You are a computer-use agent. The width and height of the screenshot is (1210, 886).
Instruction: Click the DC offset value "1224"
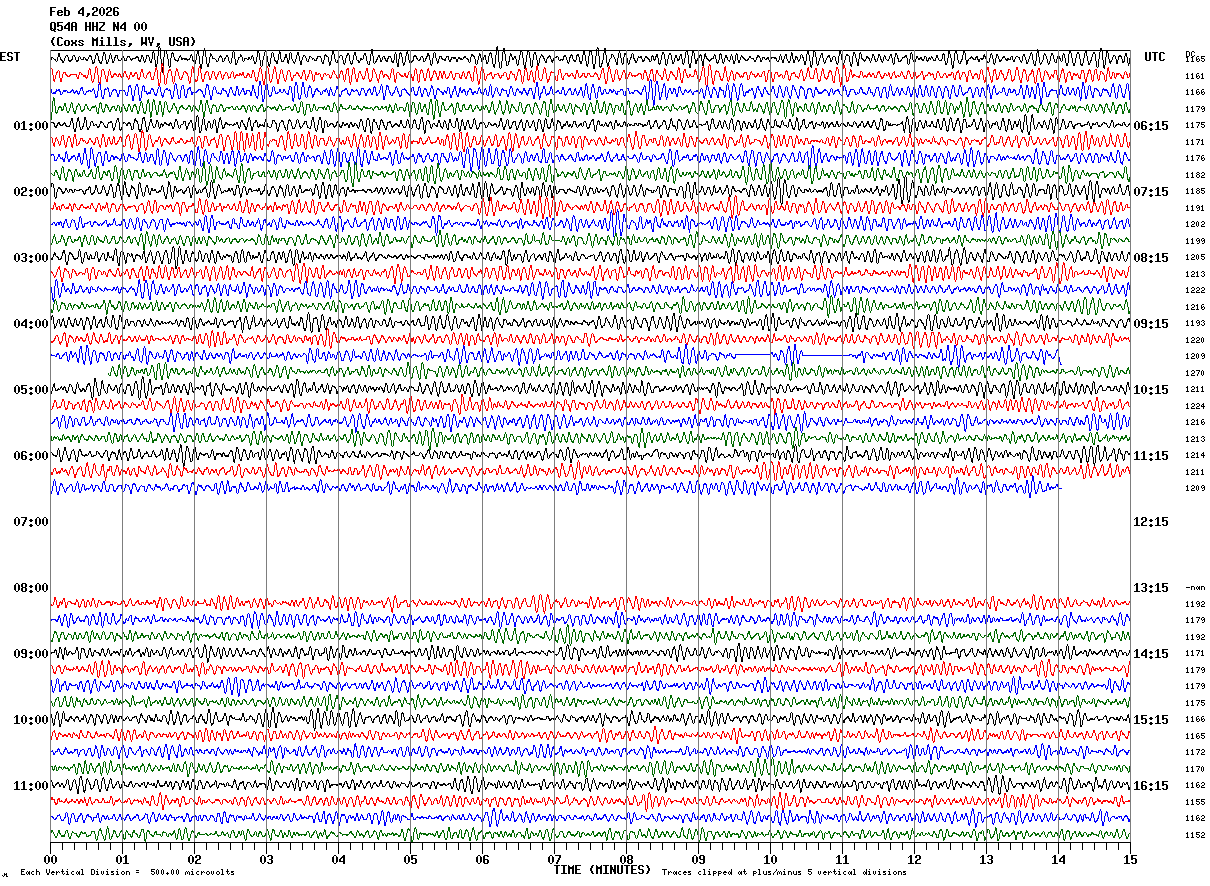tap(1195, 406)
